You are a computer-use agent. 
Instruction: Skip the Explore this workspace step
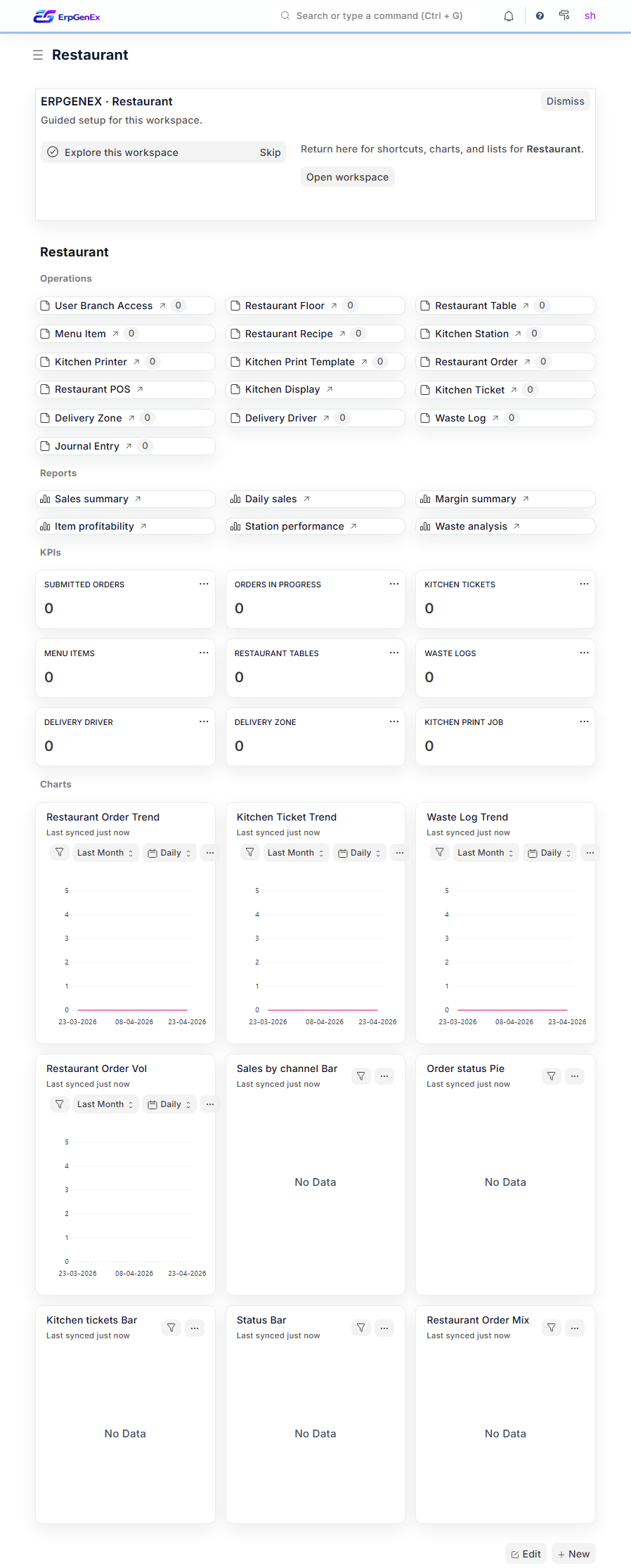(270, 152)
